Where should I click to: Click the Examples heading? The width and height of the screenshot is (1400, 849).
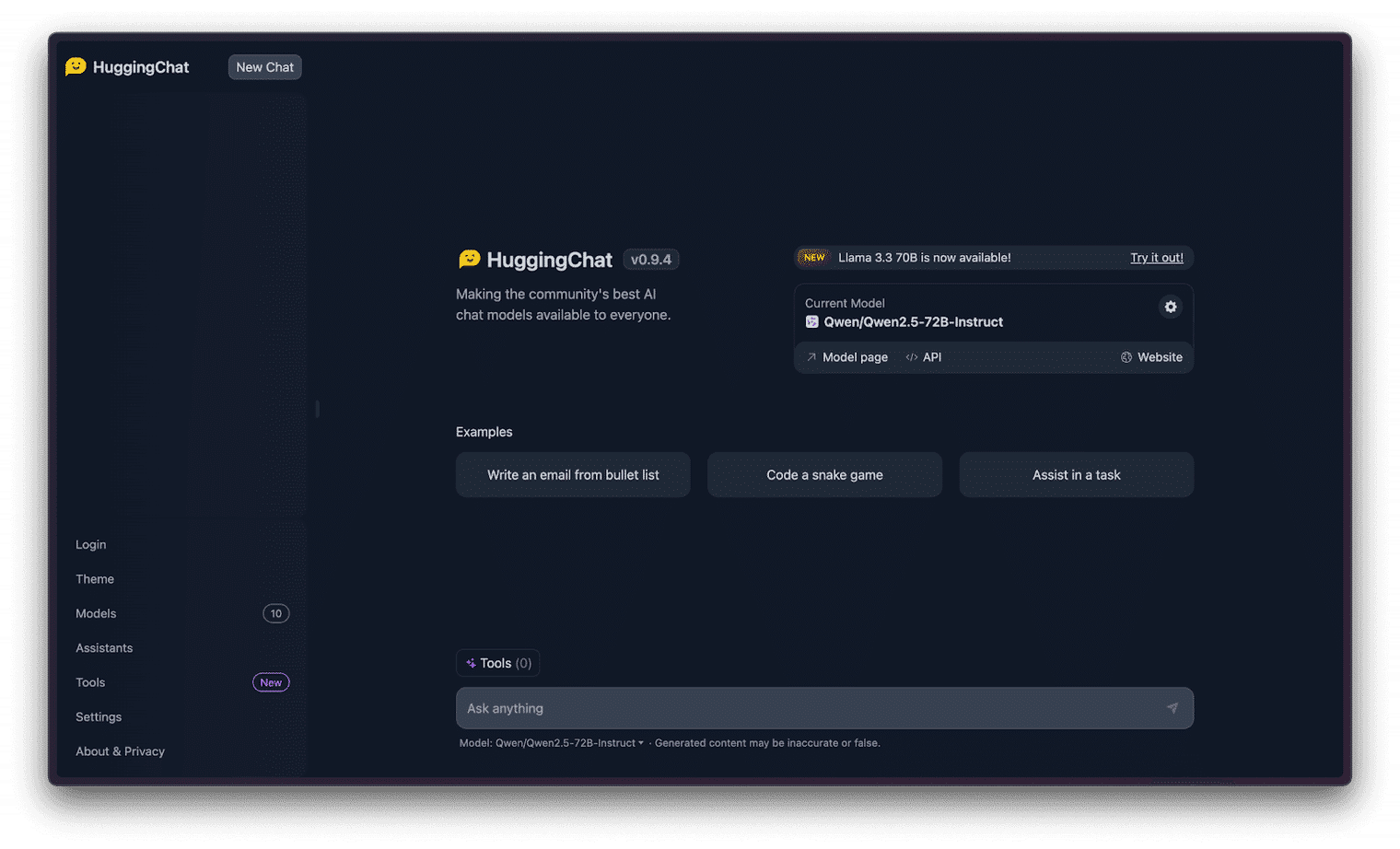click(484, 432)
